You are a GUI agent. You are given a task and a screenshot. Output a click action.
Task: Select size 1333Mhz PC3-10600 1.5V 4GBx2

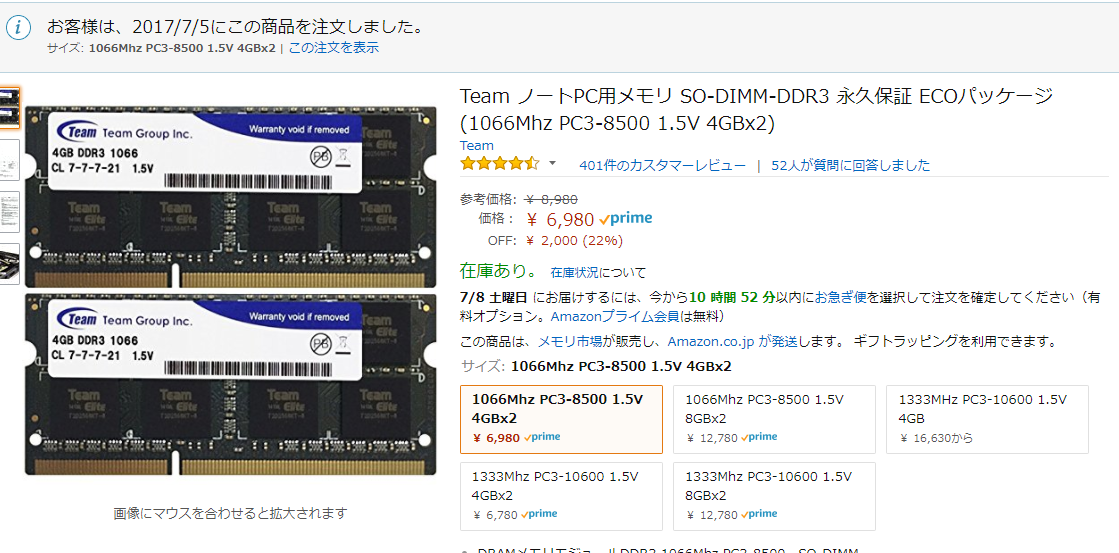pos(562,497)
